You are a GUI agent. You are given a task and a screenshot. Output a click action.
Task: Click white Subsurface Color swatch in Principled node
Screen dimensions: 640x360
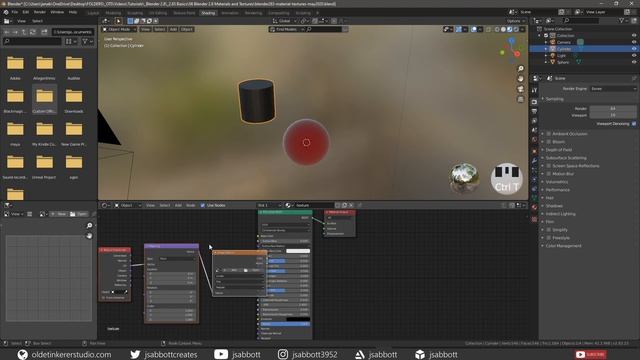click(x=298, y=251)
